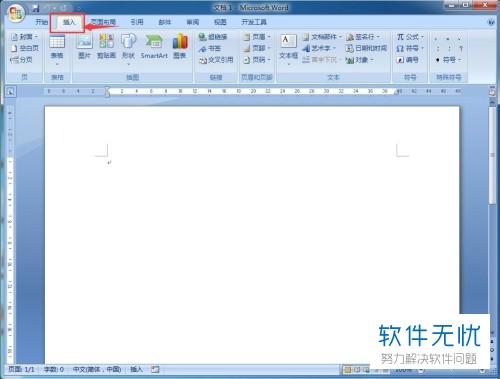
Task: Click the 页面: 1/1 status bar indicator
Action: pyautogui.click(x=22, y=369)
